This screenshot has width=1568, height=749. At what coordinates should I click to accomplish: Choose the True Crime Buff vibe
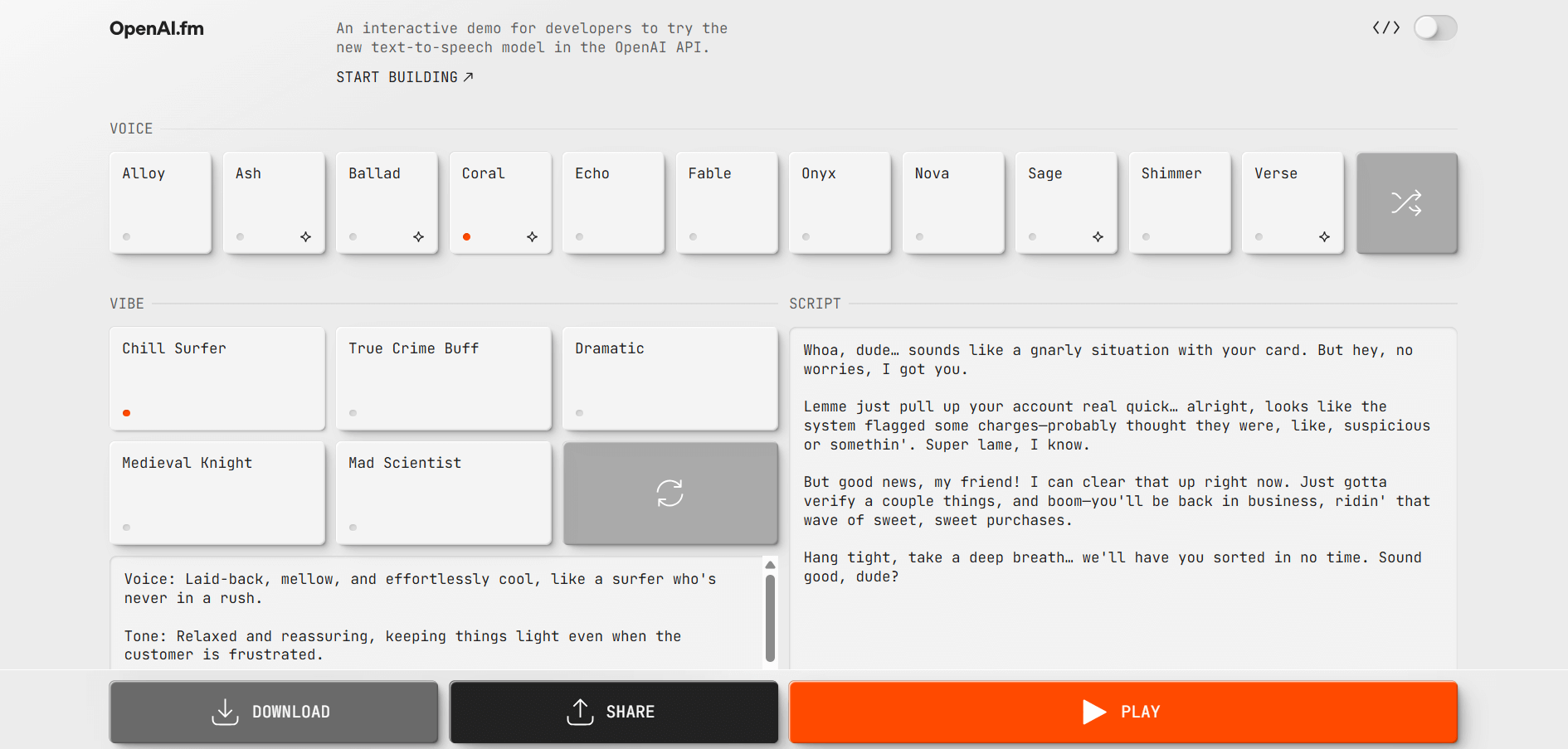pos(444,378)
